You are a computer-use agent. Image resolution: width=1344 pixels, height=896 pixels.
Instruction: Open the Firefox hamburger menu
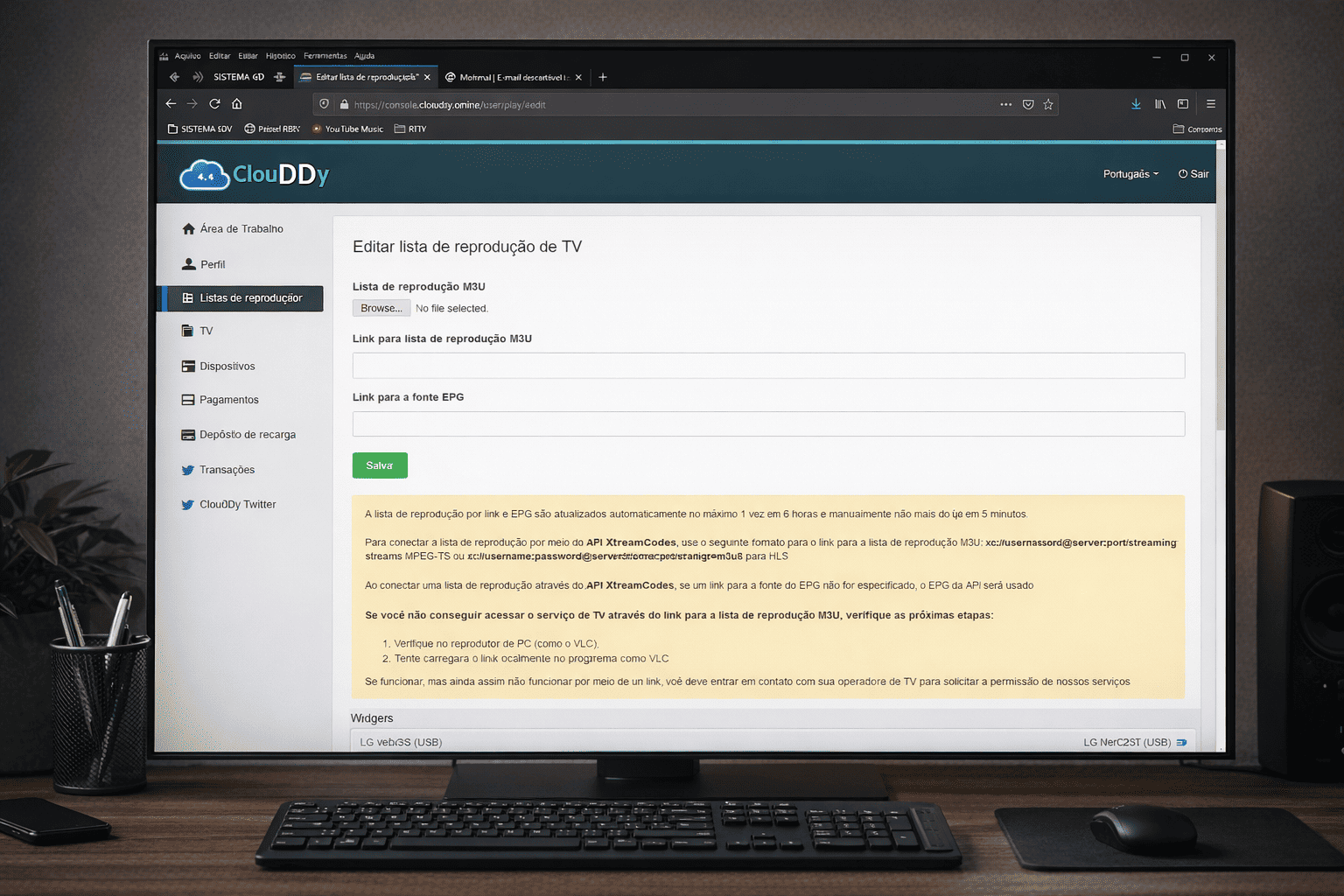click(x=1211, y=103)
